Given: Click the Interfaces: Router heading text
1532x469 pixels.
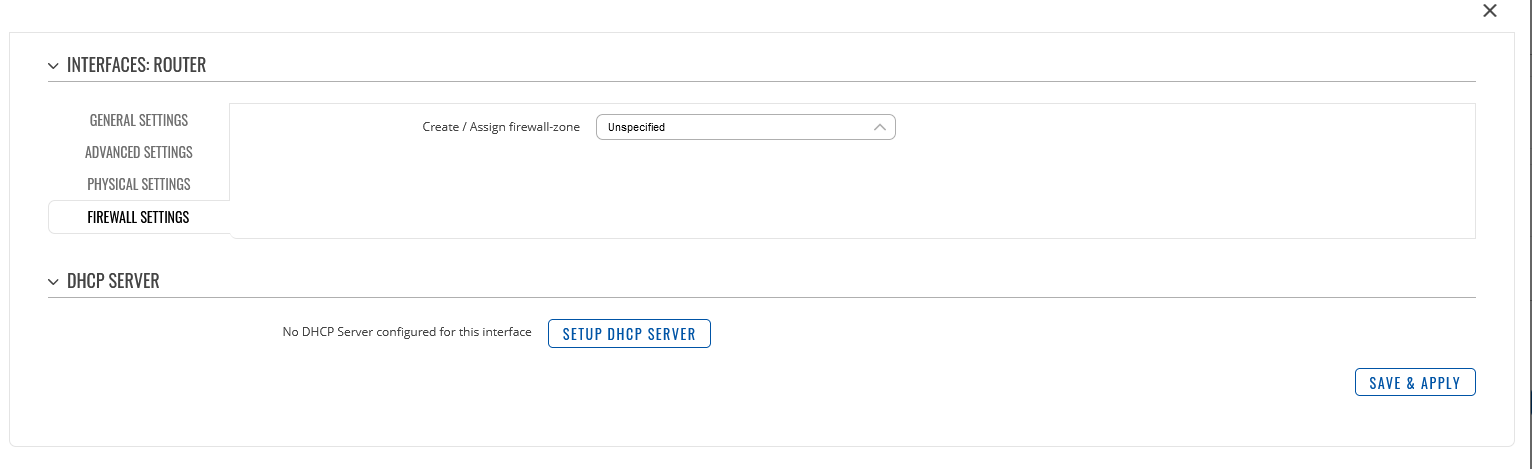Looking at the screenshot, I should (x=136, y=66).
